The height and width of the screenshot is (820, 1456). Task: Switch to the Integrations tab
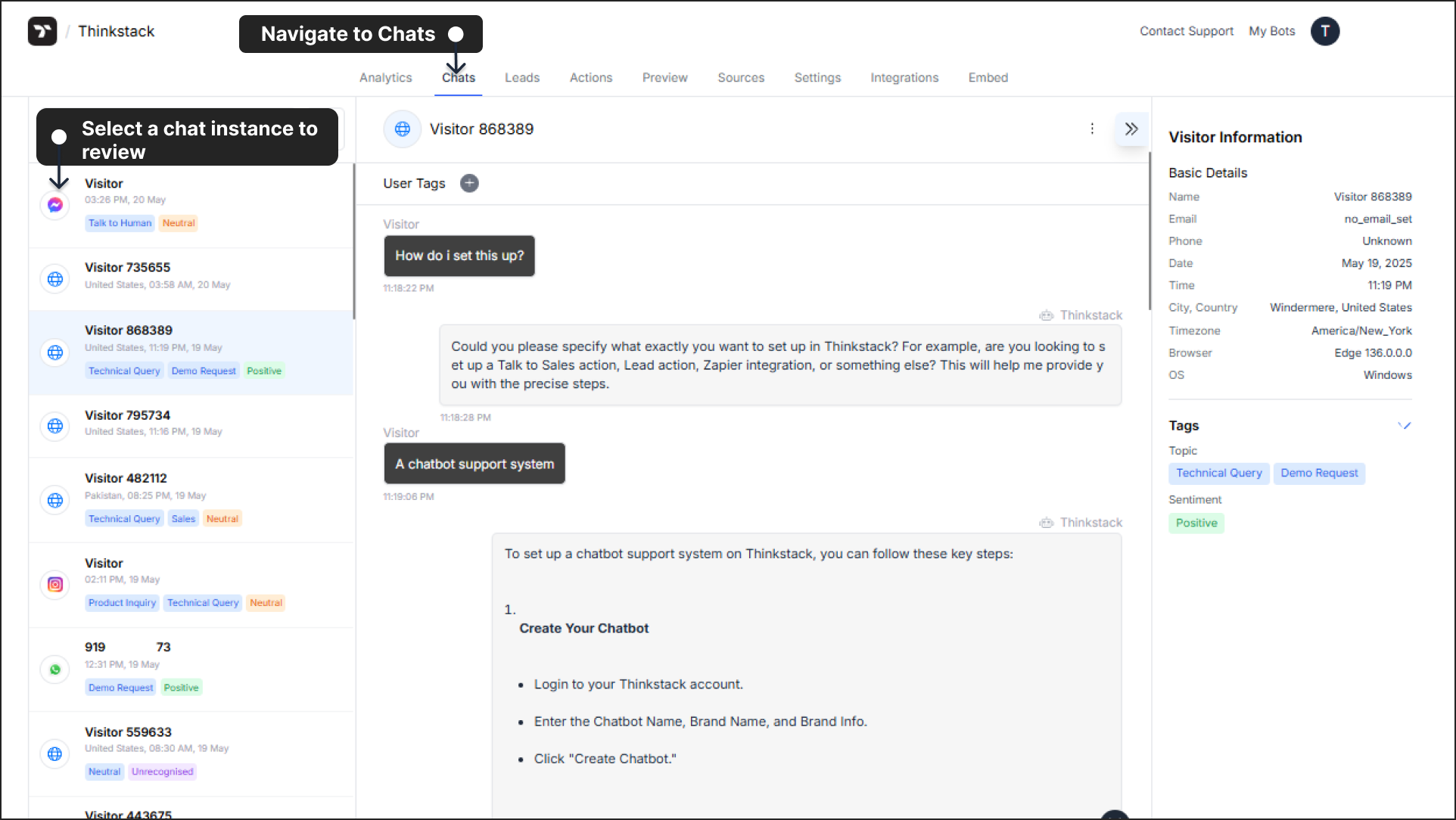904,77
